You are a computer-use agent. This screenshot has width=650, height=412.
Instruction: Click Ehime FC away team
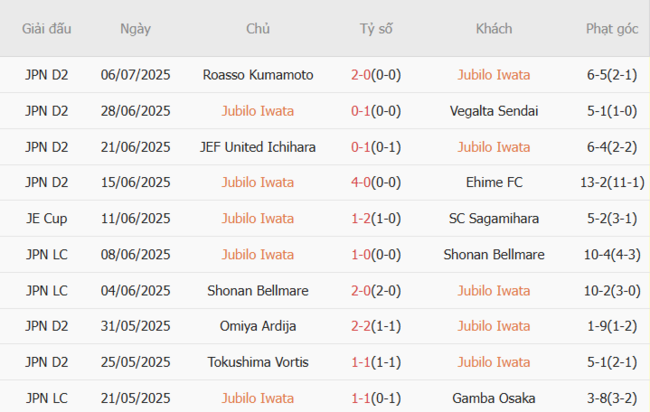(494, 183)
